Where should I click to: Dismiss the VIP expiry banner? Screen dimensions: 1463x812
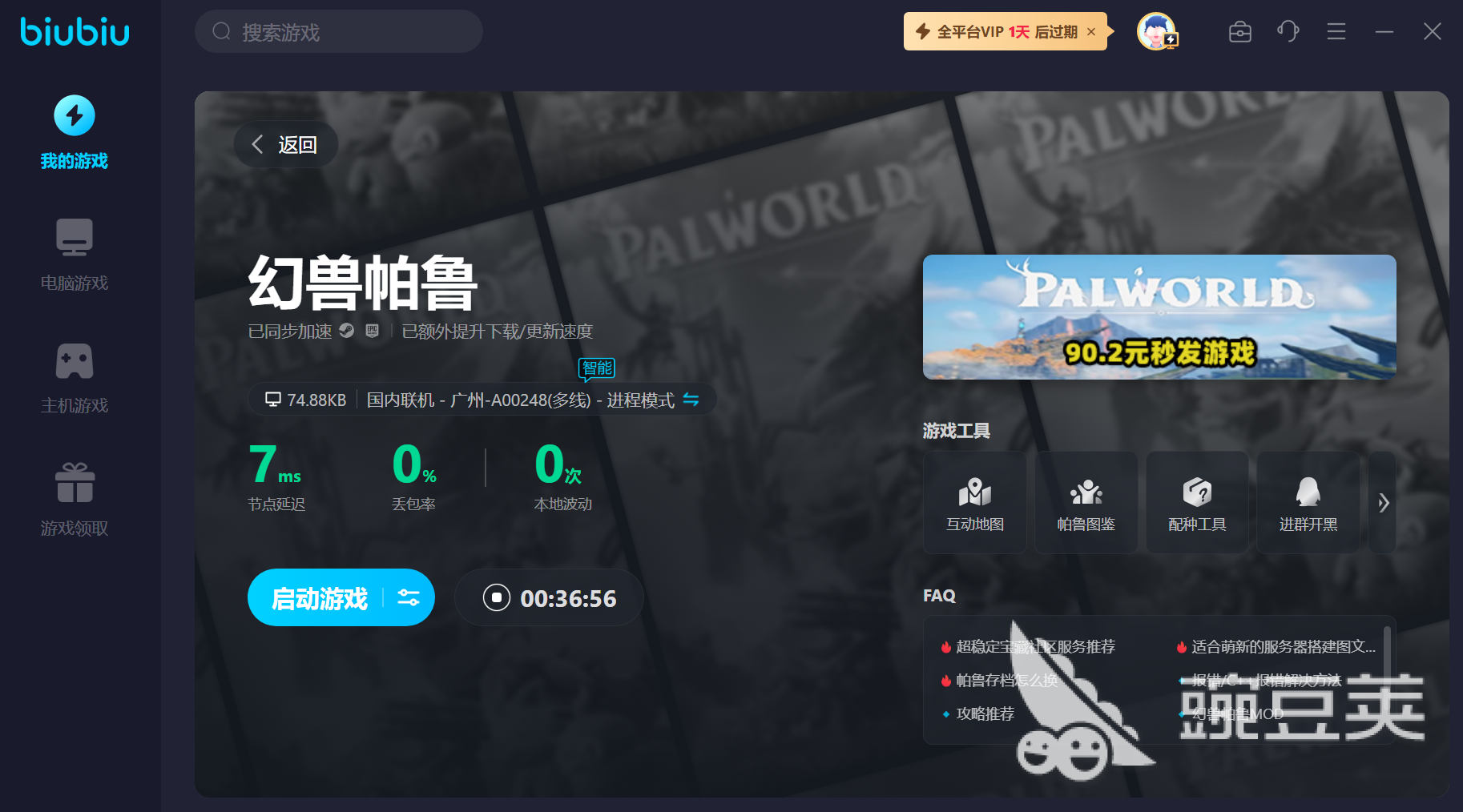[x=1091, y=32]
